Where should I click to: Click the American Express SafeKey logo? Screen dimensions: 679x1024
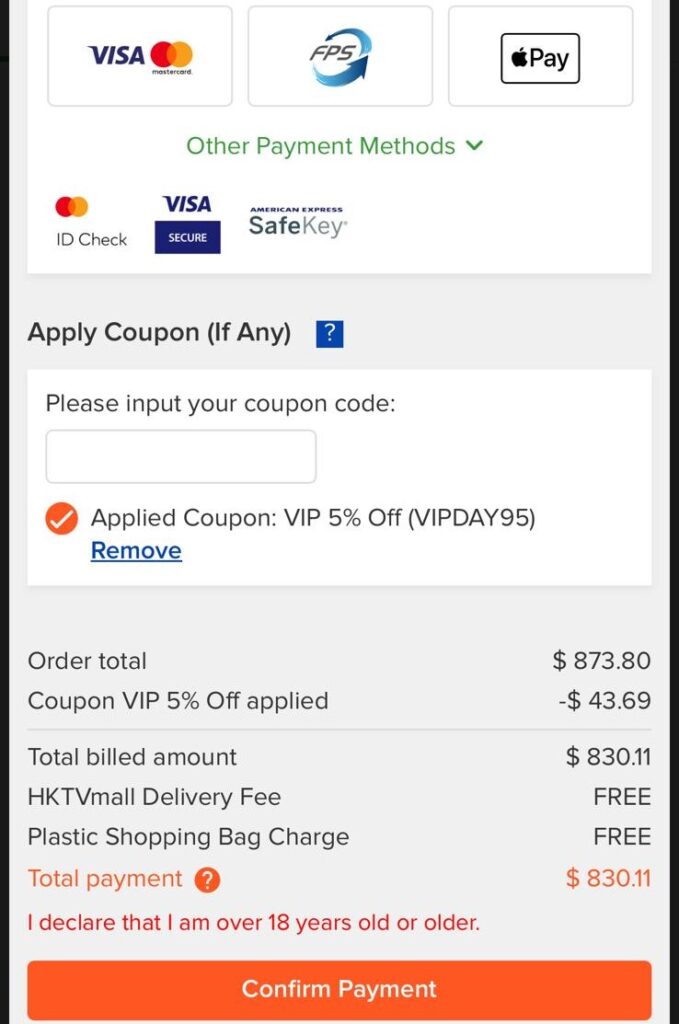tap(297, 221)
